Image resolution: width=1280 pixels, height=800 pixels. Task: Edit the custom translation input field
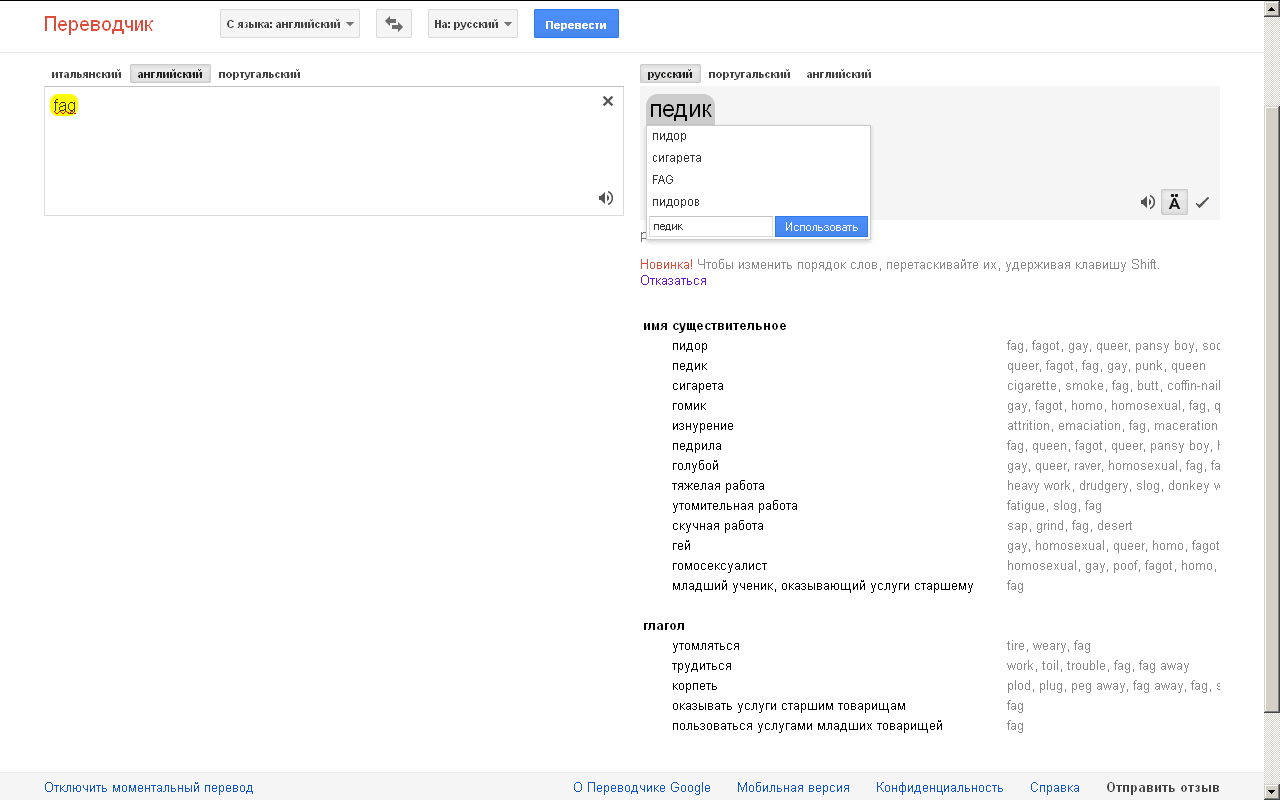(x=710, y=227)
